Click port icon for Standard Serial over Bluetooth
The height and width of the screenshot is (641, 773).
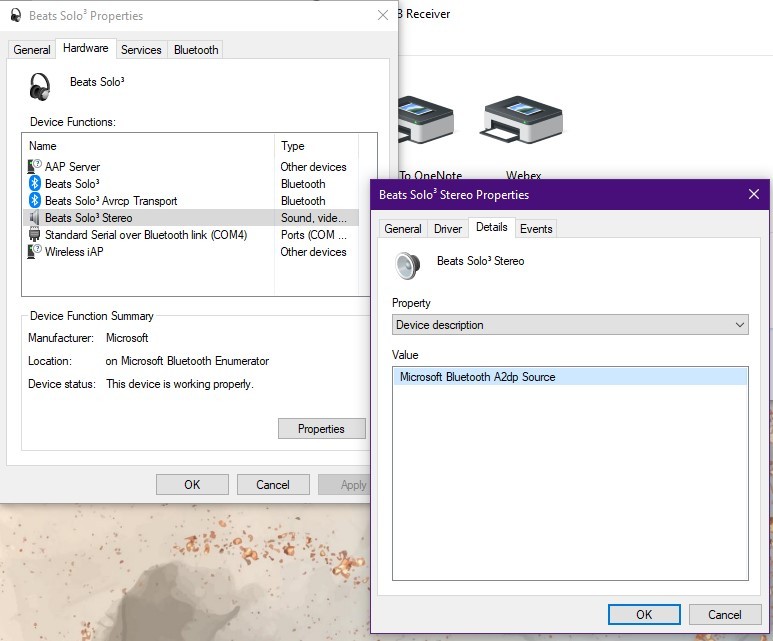pos(34,235)
